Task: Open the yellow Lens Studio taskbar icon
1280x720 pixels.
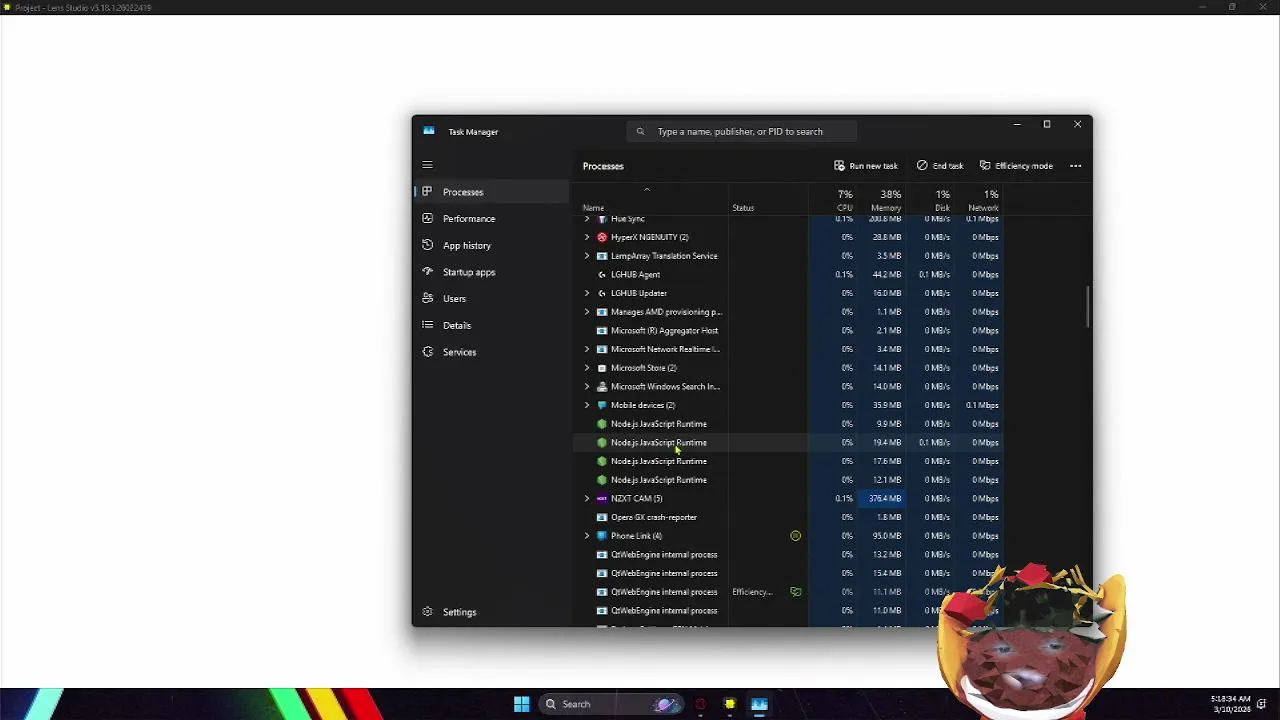Action: point(730,704)
